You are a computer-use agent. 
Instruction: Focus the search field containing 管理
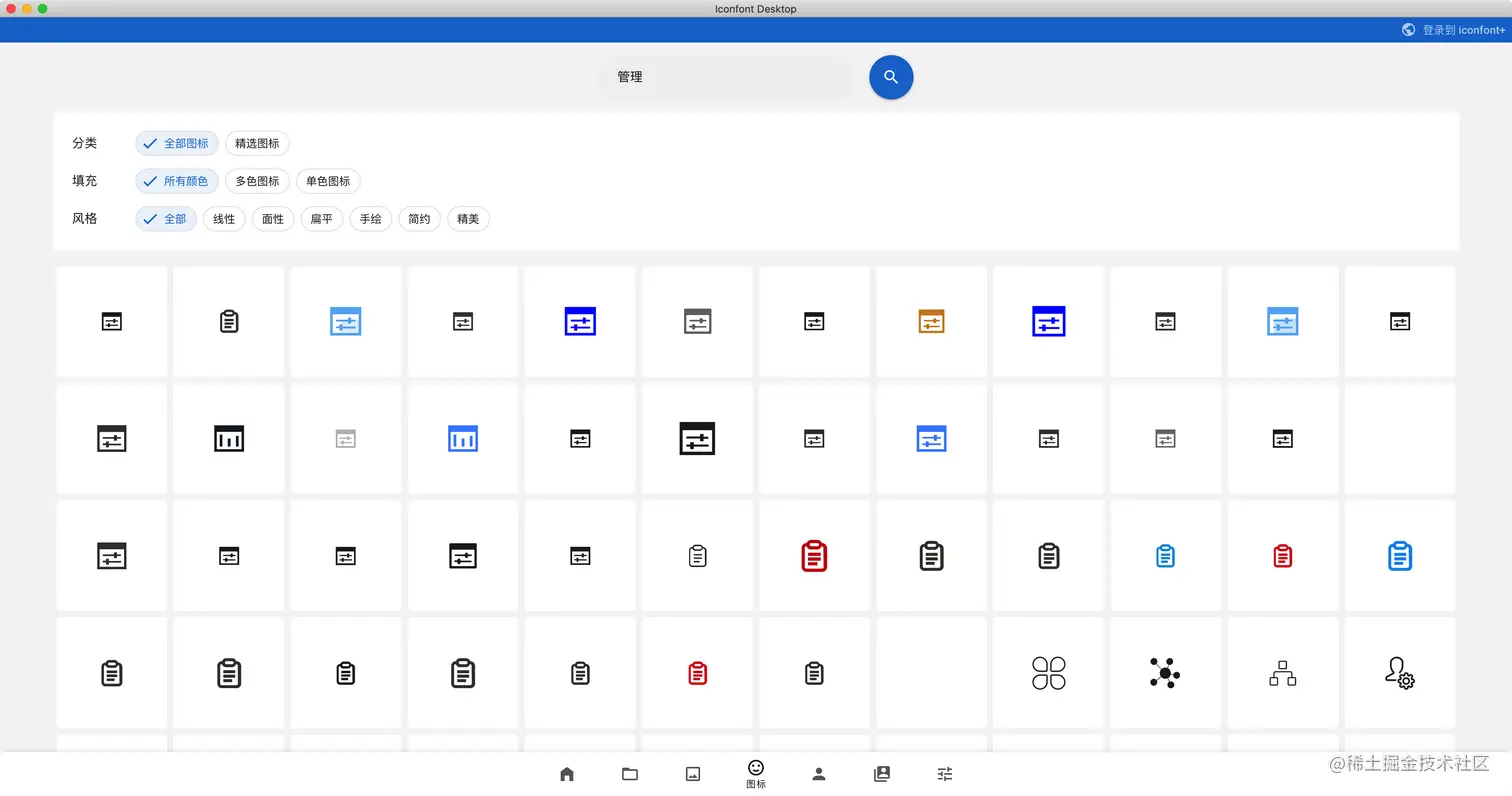(x=727, y=77)
